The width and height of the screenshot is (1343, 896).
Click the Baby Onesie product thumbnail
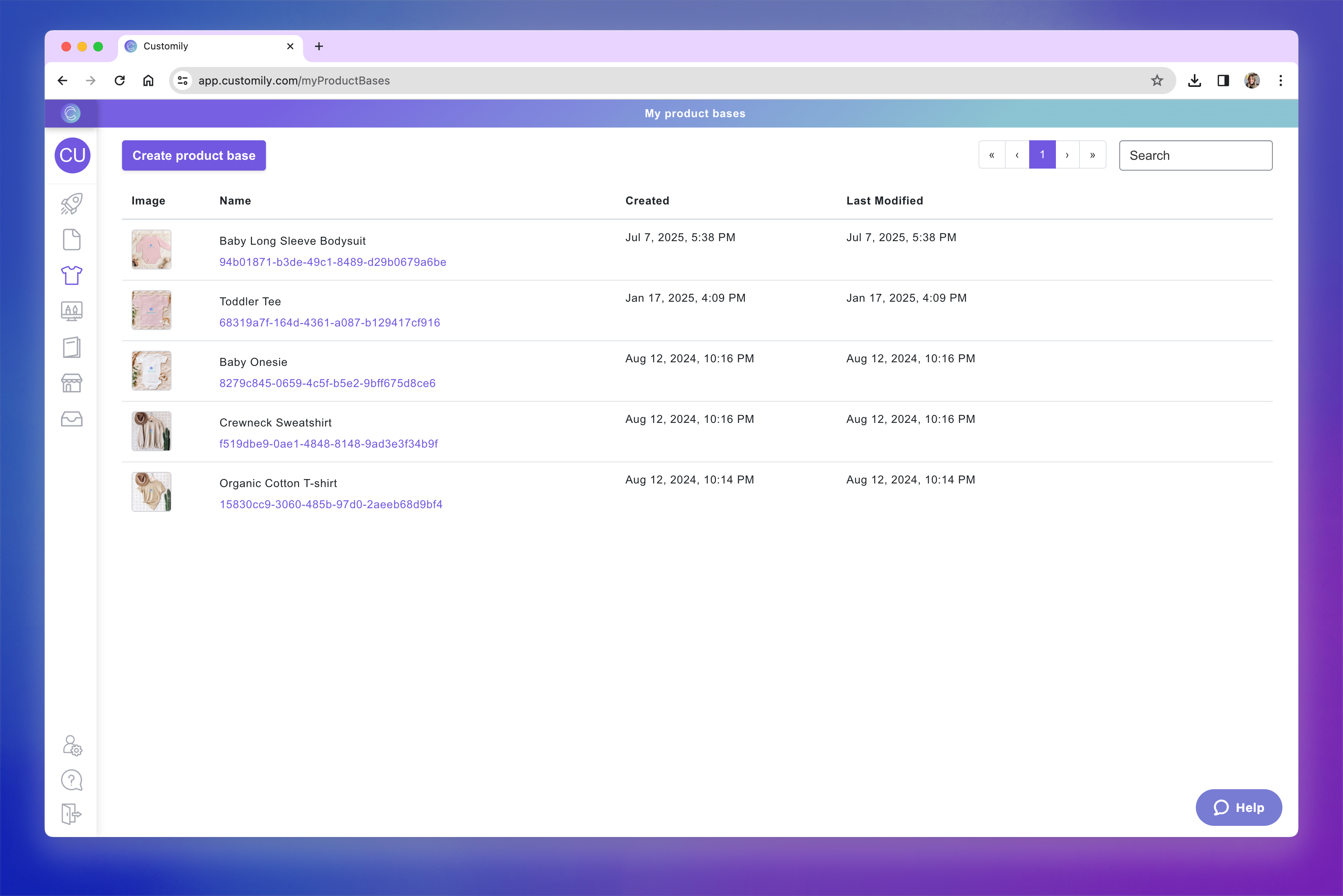point(151,370)
